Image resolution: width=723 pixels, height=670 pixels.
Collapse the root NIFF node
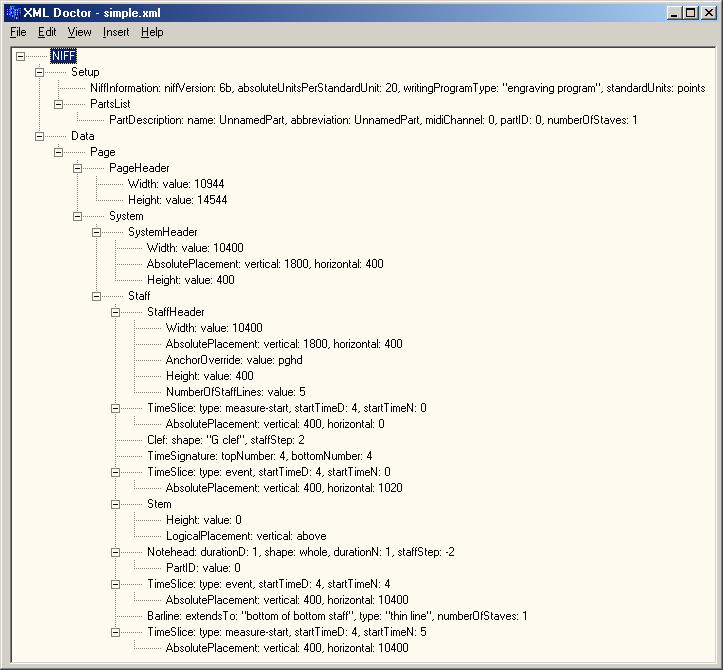click(21, 56)
